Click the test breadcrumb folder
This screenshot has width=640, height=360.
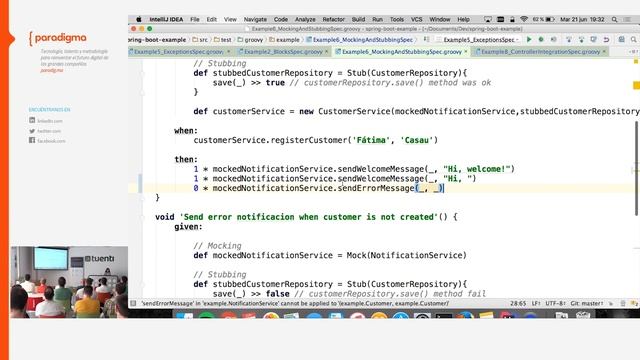coord(222,40)
